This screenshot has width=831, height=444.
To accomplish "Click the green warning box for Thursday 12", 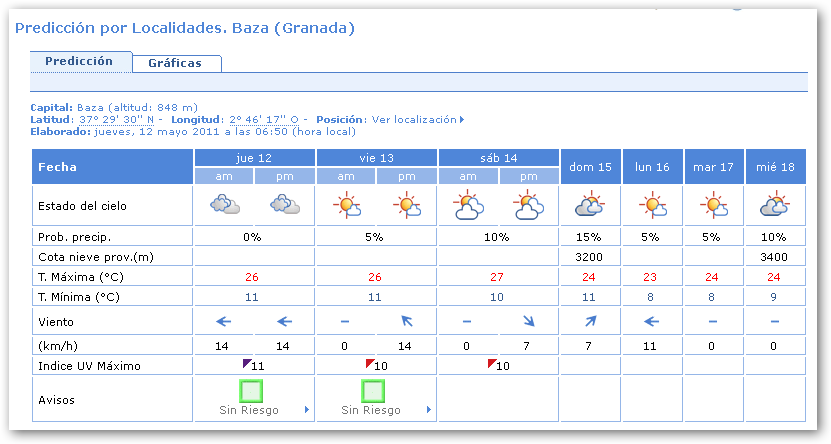I will [x=252, y=390].
